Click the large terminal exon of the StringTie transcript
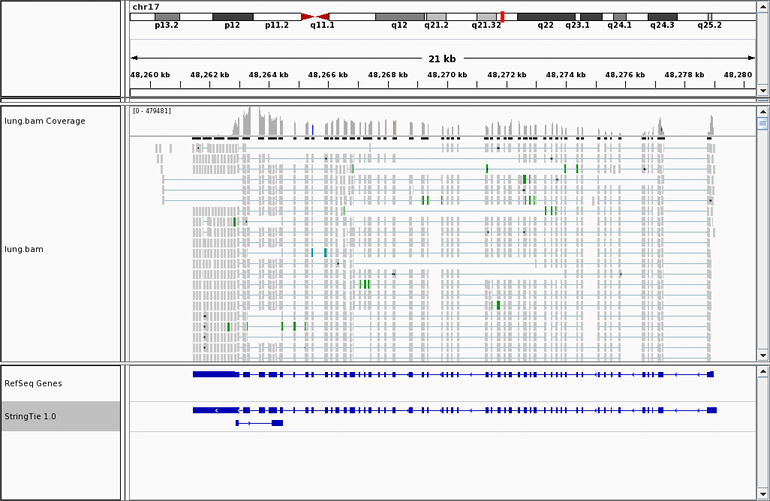The width and height of the screenshot is (770, 501). (x=216, y=410)
